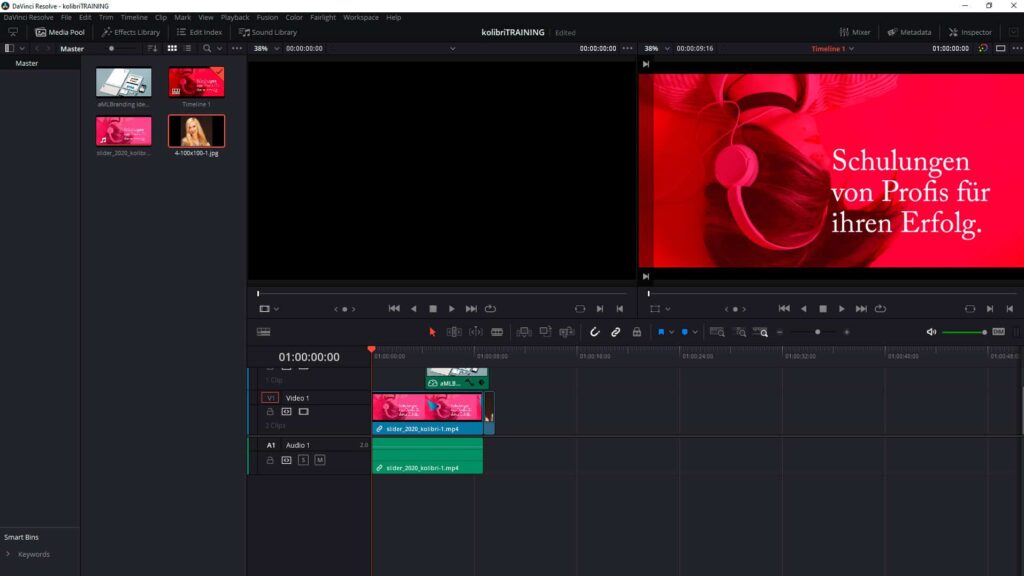This screenshot has height=576, width=1024.
Task: Toggle Linked Selection chain icon
Action: (x=615, y=332)
